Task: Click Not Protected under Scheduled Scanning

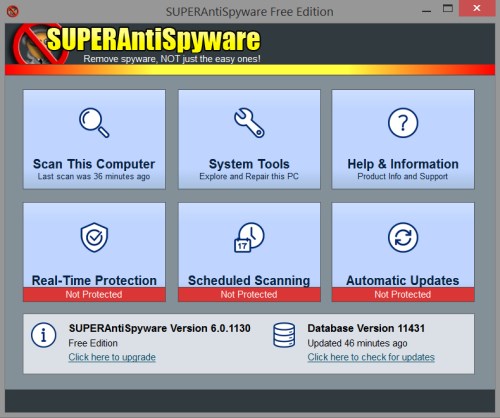Action: pos(249,294)
